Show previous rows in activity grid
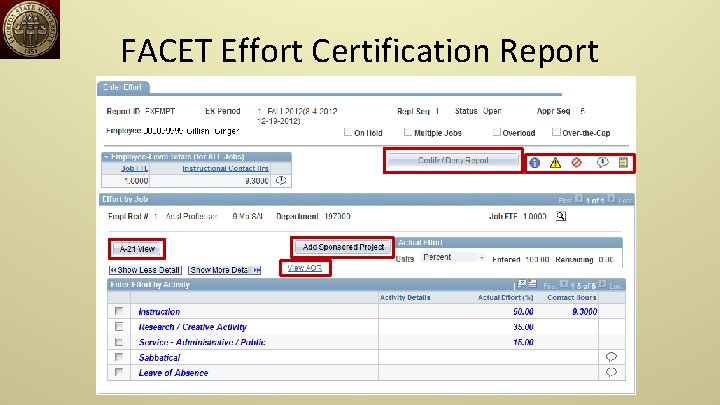The image size is (720, 405). pos(564,285)
